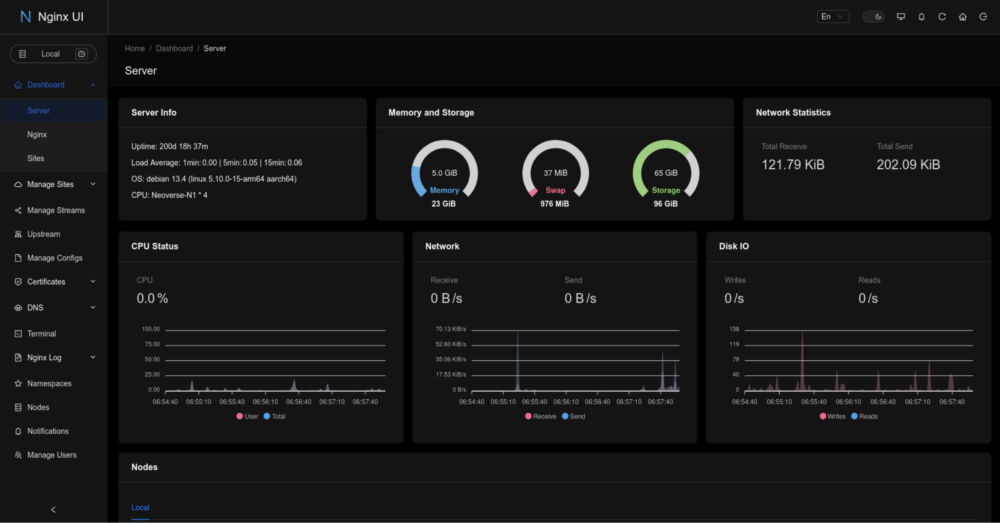Click the Home breadcrumb link
This screenshot has width=1000, height=523.
click(x=135, y=48)
